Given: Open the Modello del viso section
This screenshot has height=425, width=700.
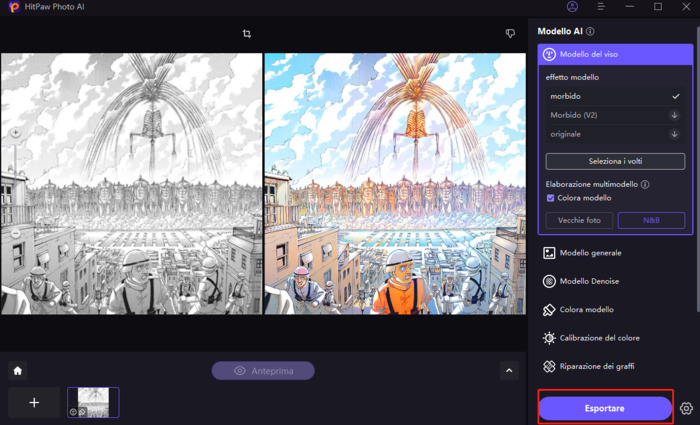Looking at the screenshot, I should pyautogui.click(x=615, y=54).
